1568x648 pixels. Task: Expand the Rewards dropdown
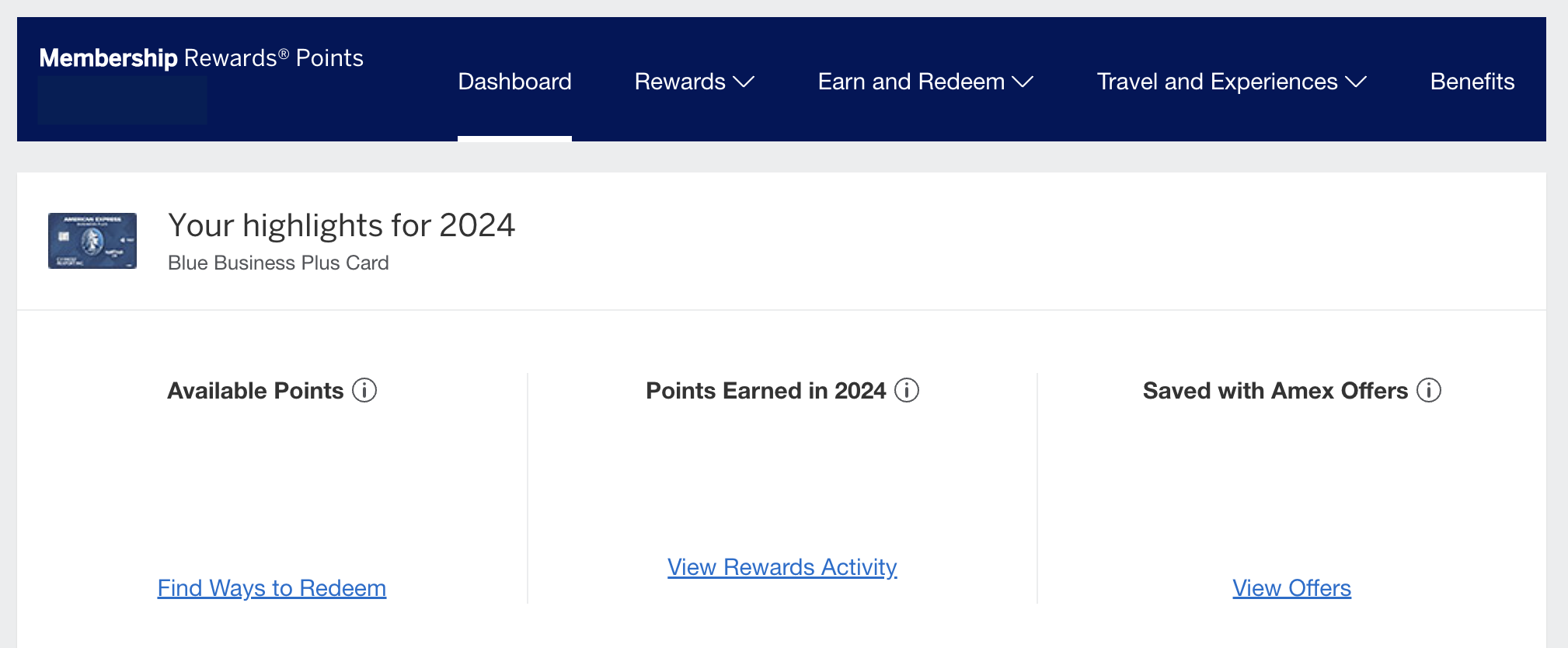click(694, 82)
